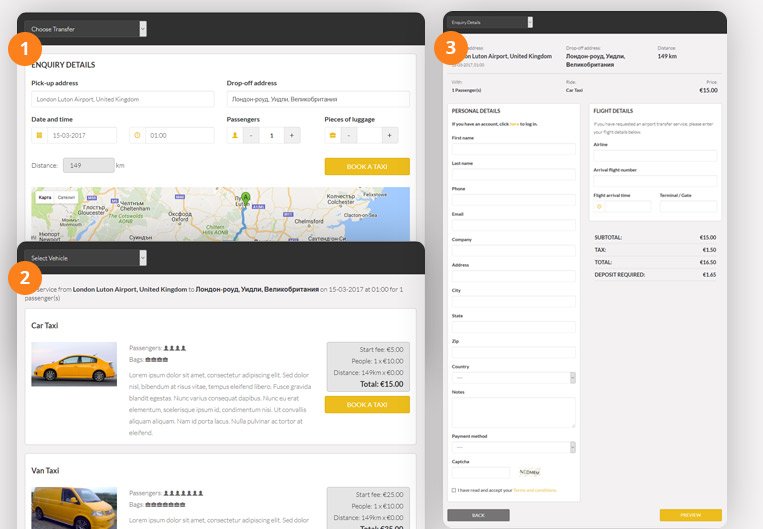The height and width of the screenshot is (529, 763).
Task: Expand the Payment method dropdown
Action: tap(514, 447)
